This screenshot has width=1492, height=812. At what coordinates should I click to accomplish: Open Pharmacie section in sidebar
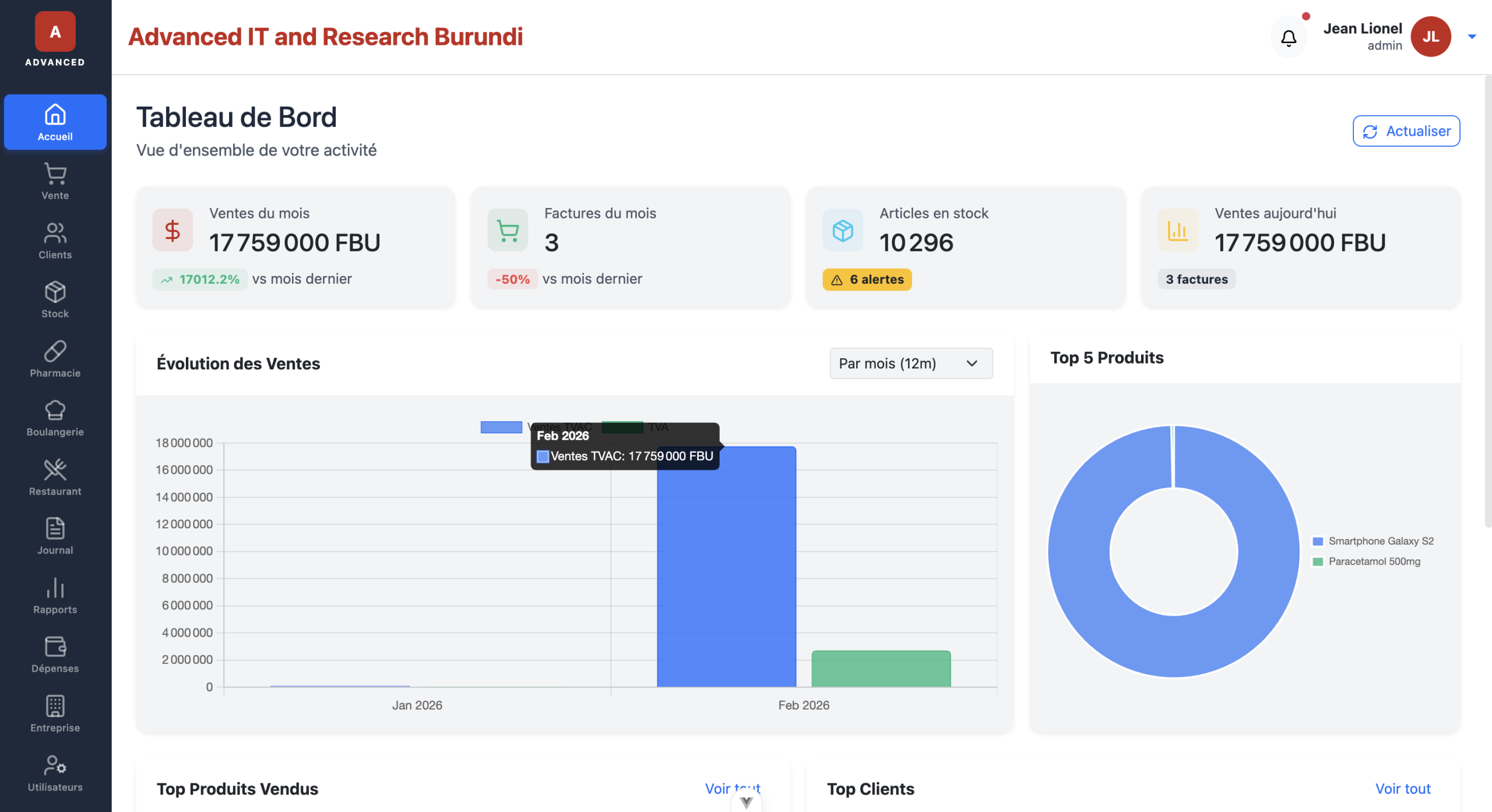(55, 359)
